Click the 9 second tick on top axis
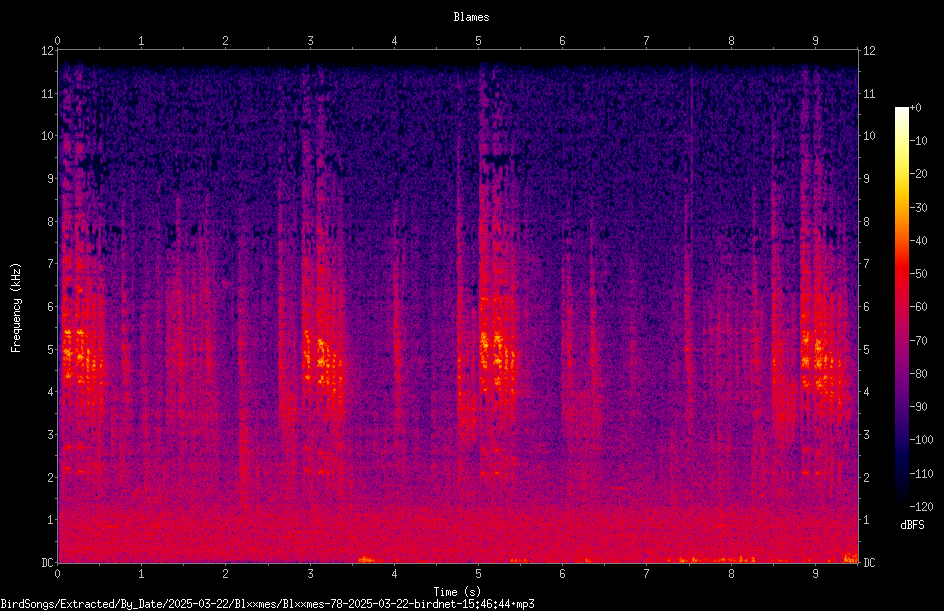 (815, 40)
